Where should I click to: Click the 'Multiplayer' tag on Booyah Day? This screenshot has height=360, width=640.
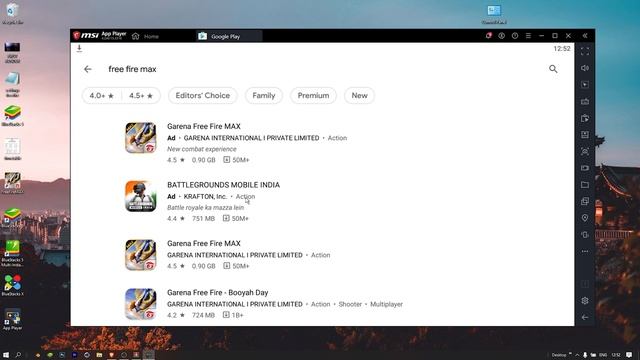(x=386, y=304)
